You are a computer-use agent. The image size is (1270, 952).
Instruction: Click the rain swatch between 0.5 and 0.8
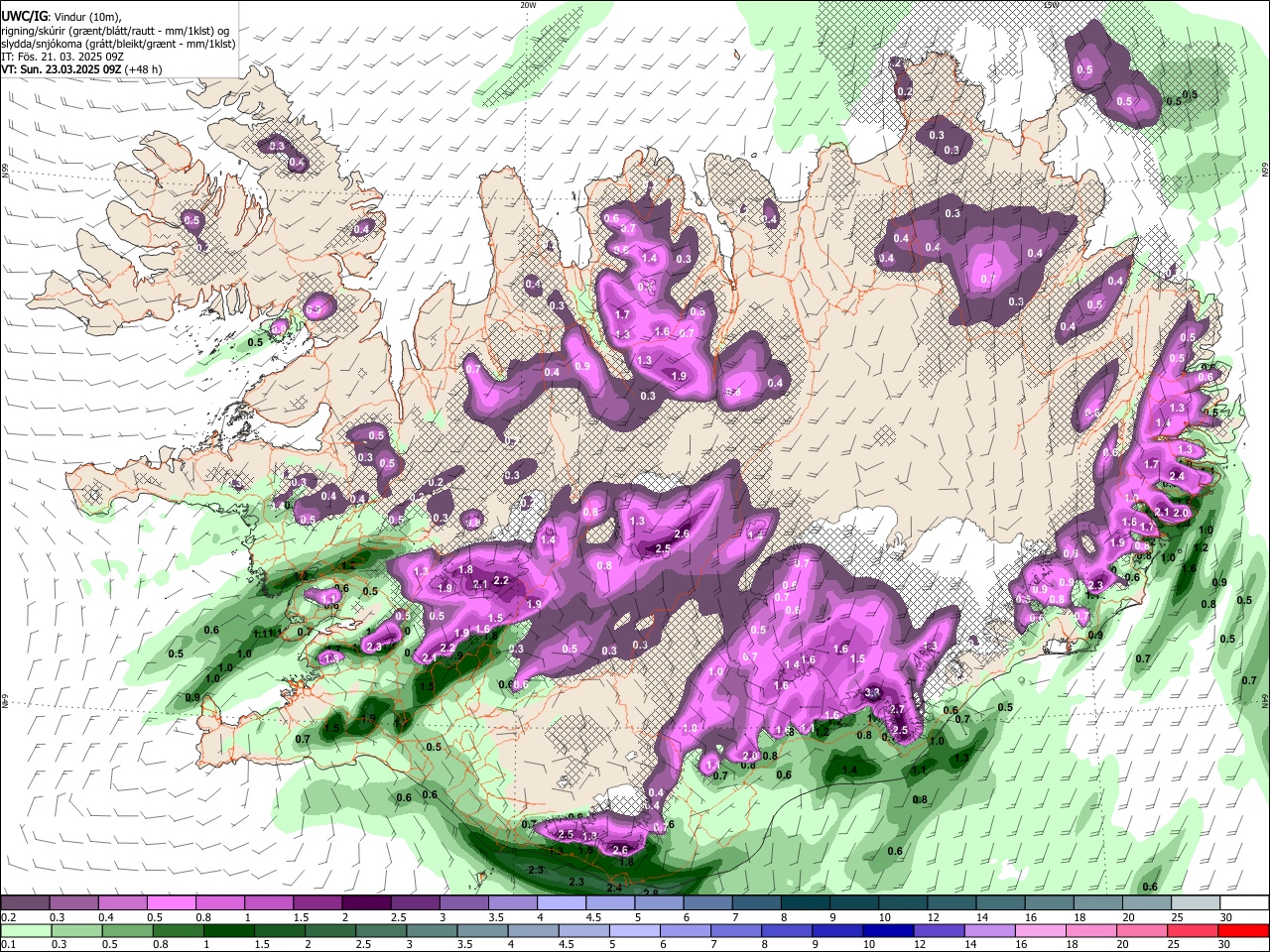[x=128, y=930]
